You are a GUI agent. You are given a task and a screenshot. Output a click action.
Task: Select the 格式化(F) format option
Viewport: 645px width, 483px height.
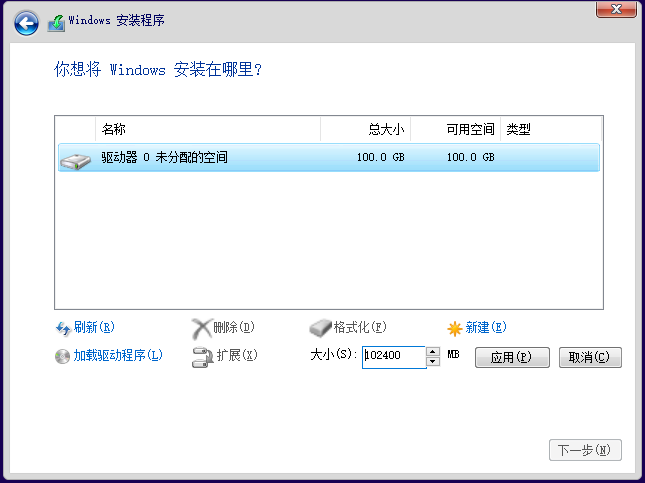point(360,327)
